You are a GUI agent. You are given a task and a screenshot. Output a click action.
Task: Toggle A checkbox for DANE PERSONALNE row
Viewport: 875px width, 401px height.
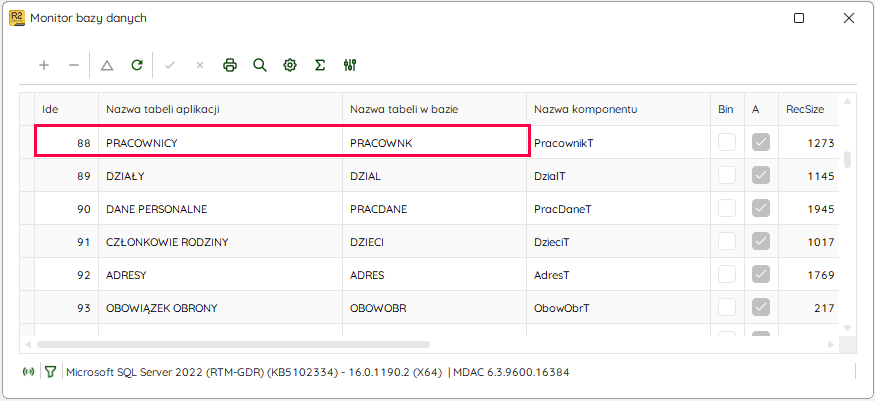point(761,209)
